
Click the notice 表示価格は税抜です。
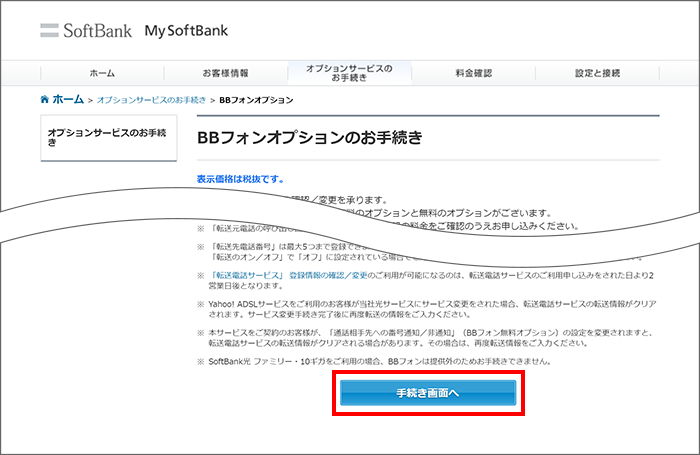click(x=240, y=179)
